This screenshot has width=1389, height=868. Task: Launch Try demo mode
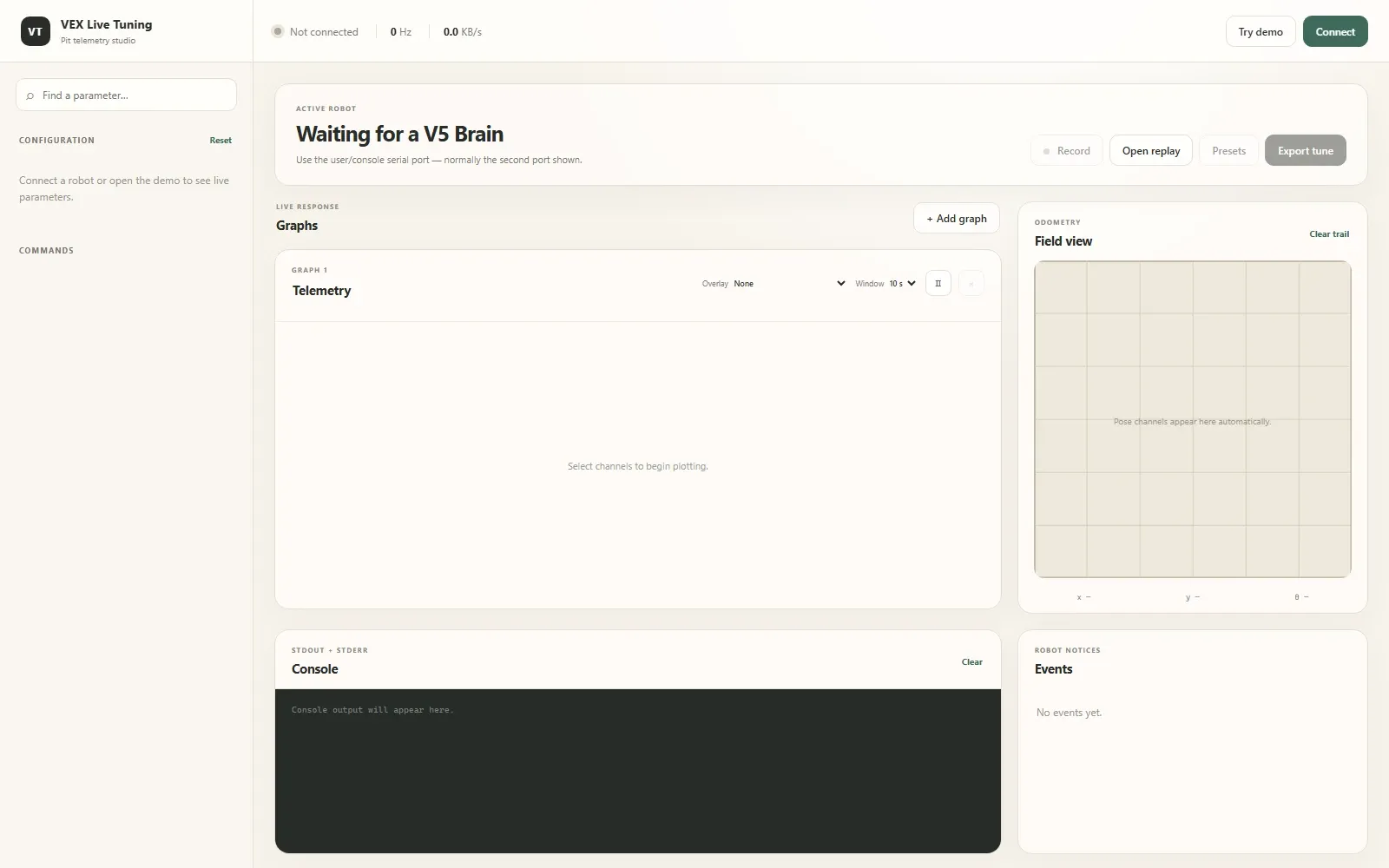pos(1261,31)
